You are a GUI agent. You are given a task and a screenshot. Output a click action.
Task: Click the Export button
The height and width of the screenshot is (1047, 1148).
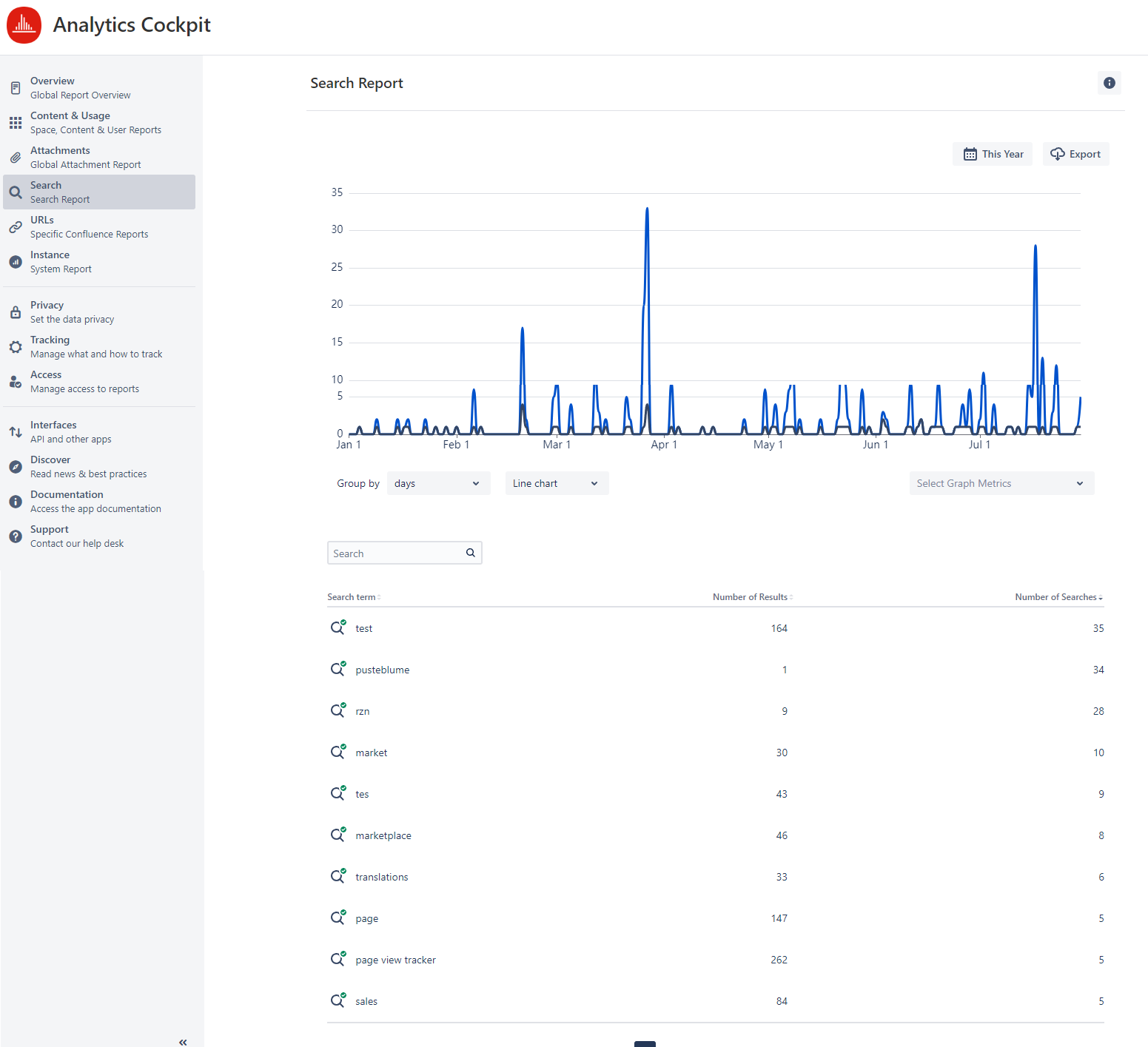pyautogui.click(x=1075, y=154)
